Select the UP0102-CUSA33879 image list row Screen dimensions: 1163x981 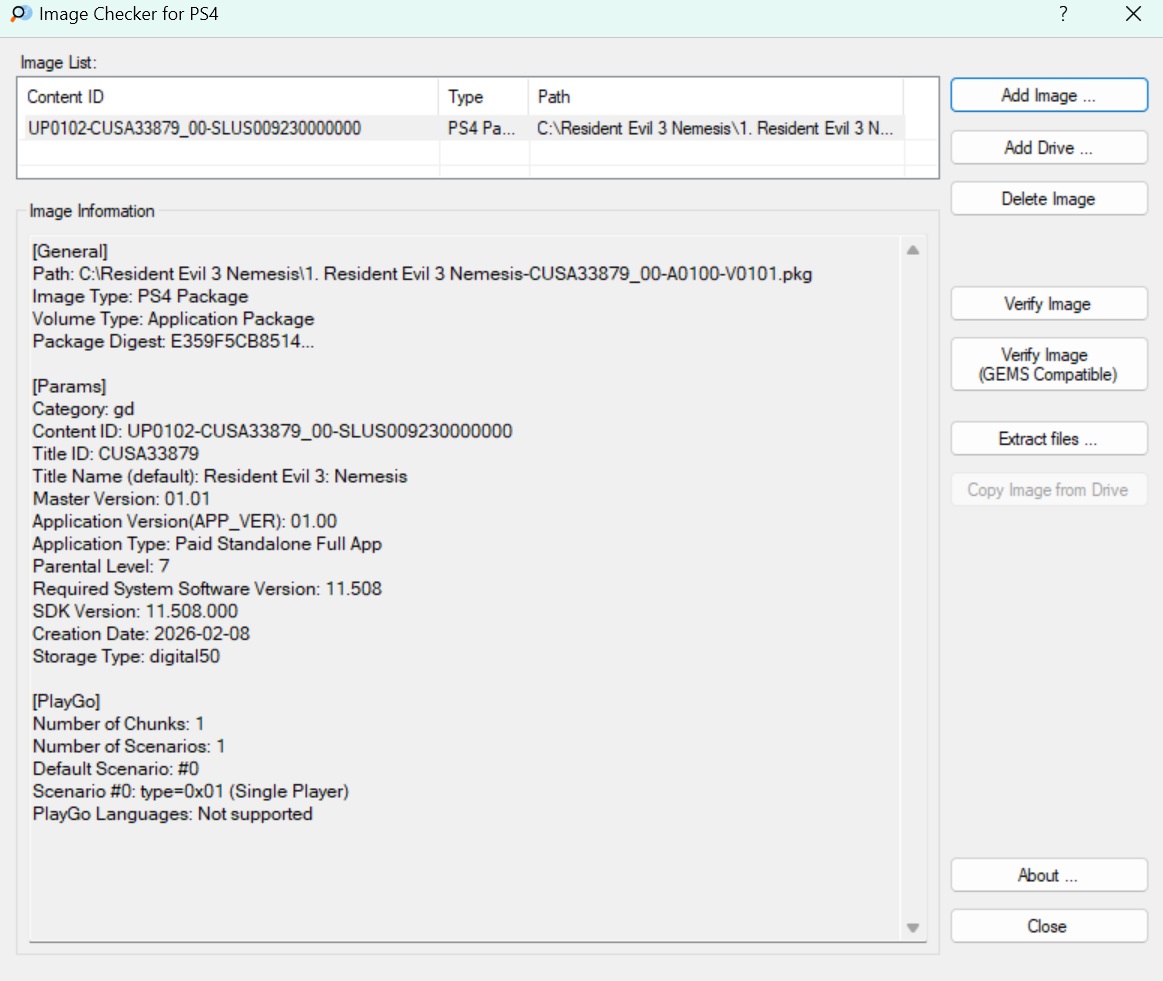461,128
